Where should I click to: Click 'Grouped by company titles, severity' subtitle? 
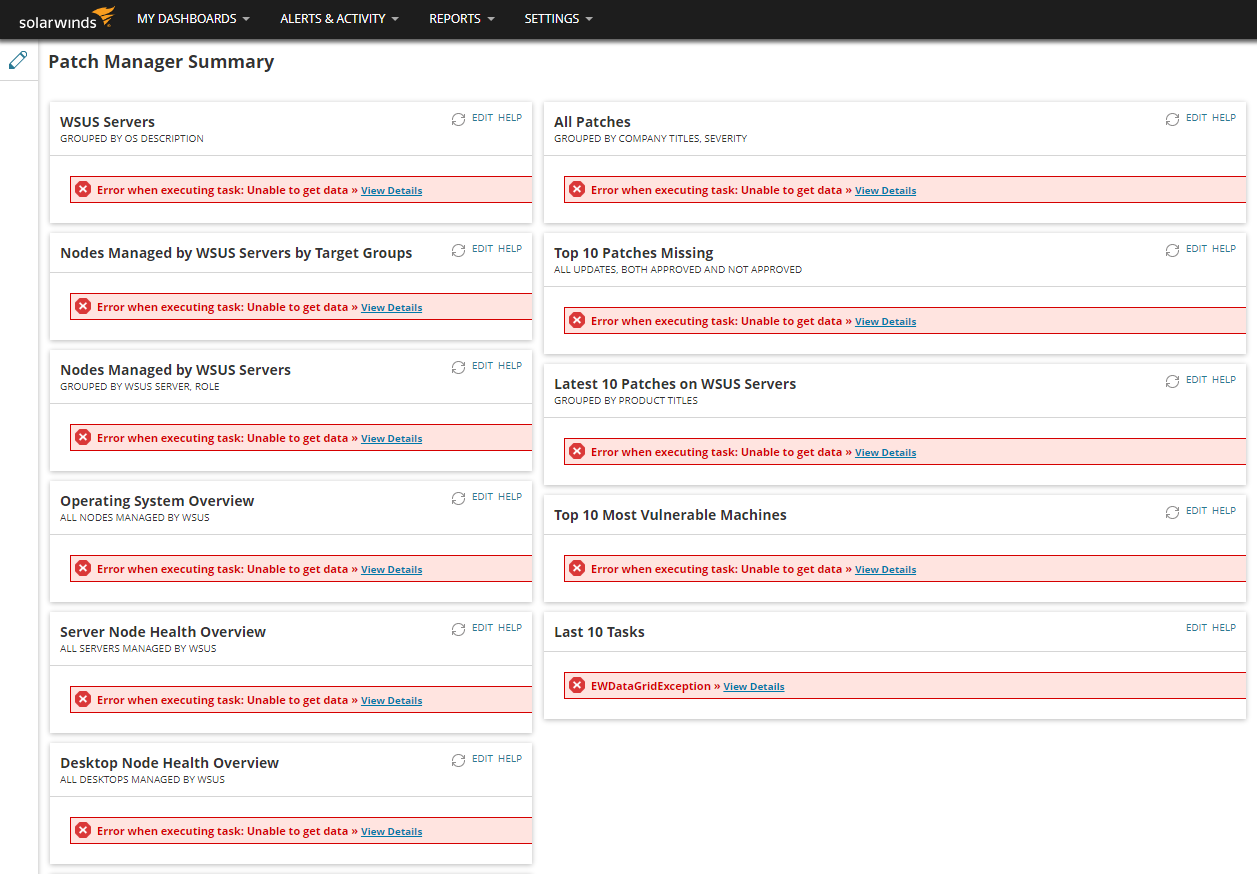coord(650,139)
